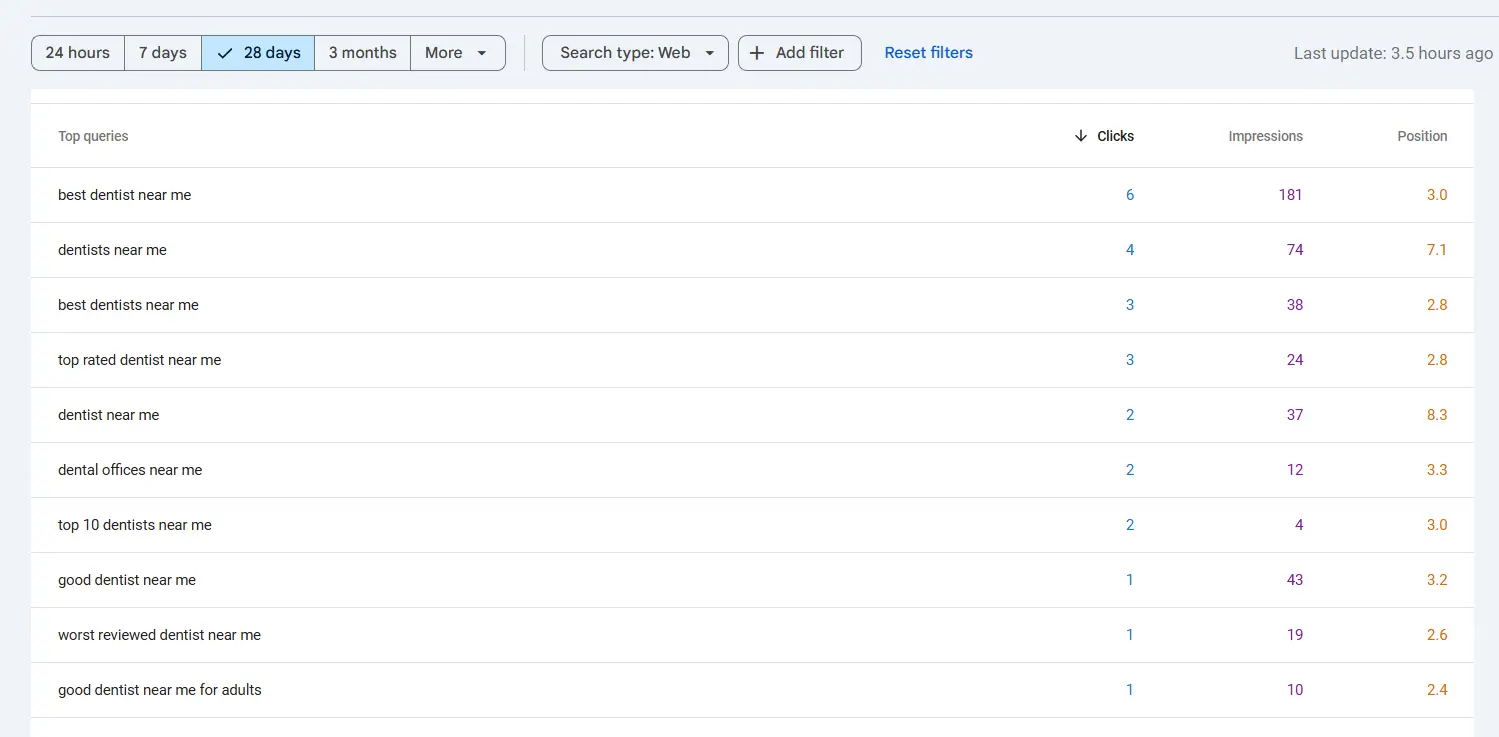This screenshot has width=1499, height=737.
Task: Select the 'dentists near me' query
Action: pyautogui.click(x=112, y=250)
